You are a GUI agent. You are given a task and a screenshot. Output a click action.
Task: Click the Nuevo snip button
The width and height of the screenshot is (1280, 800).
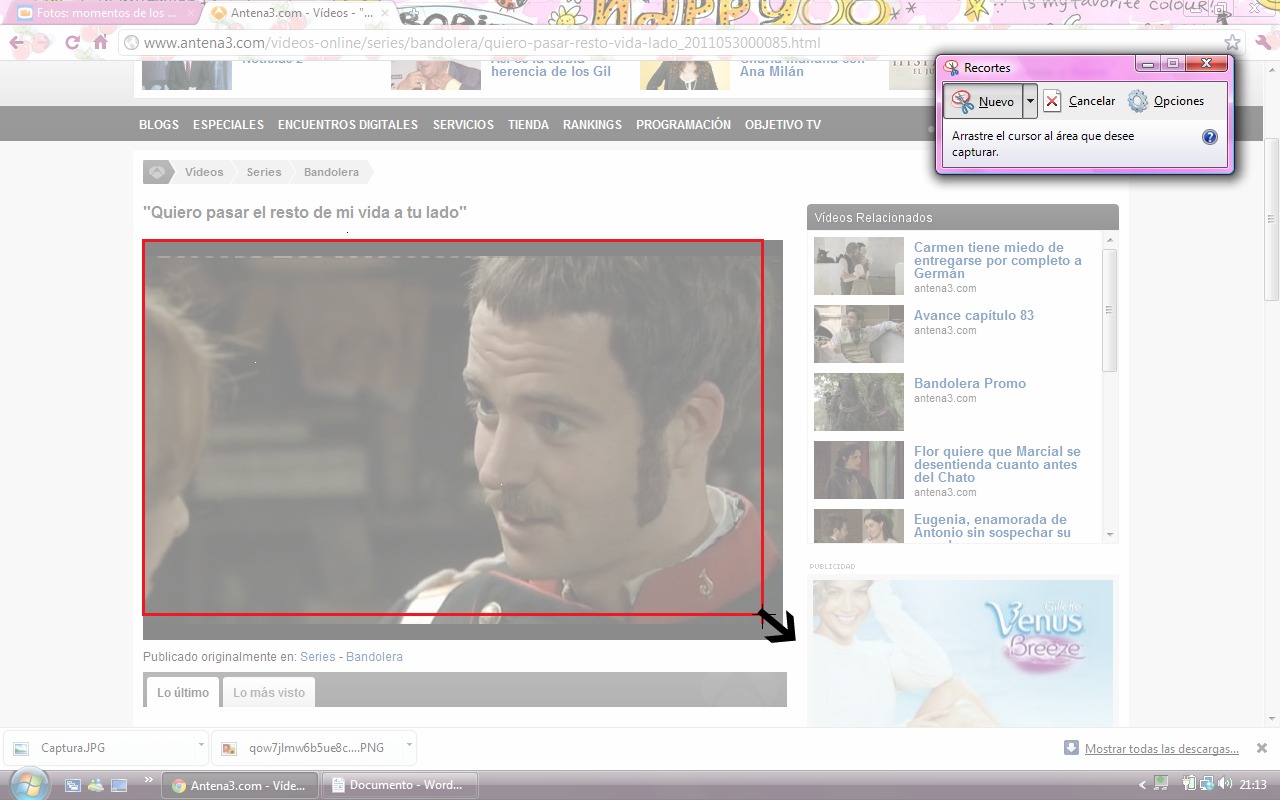(982, 101)
